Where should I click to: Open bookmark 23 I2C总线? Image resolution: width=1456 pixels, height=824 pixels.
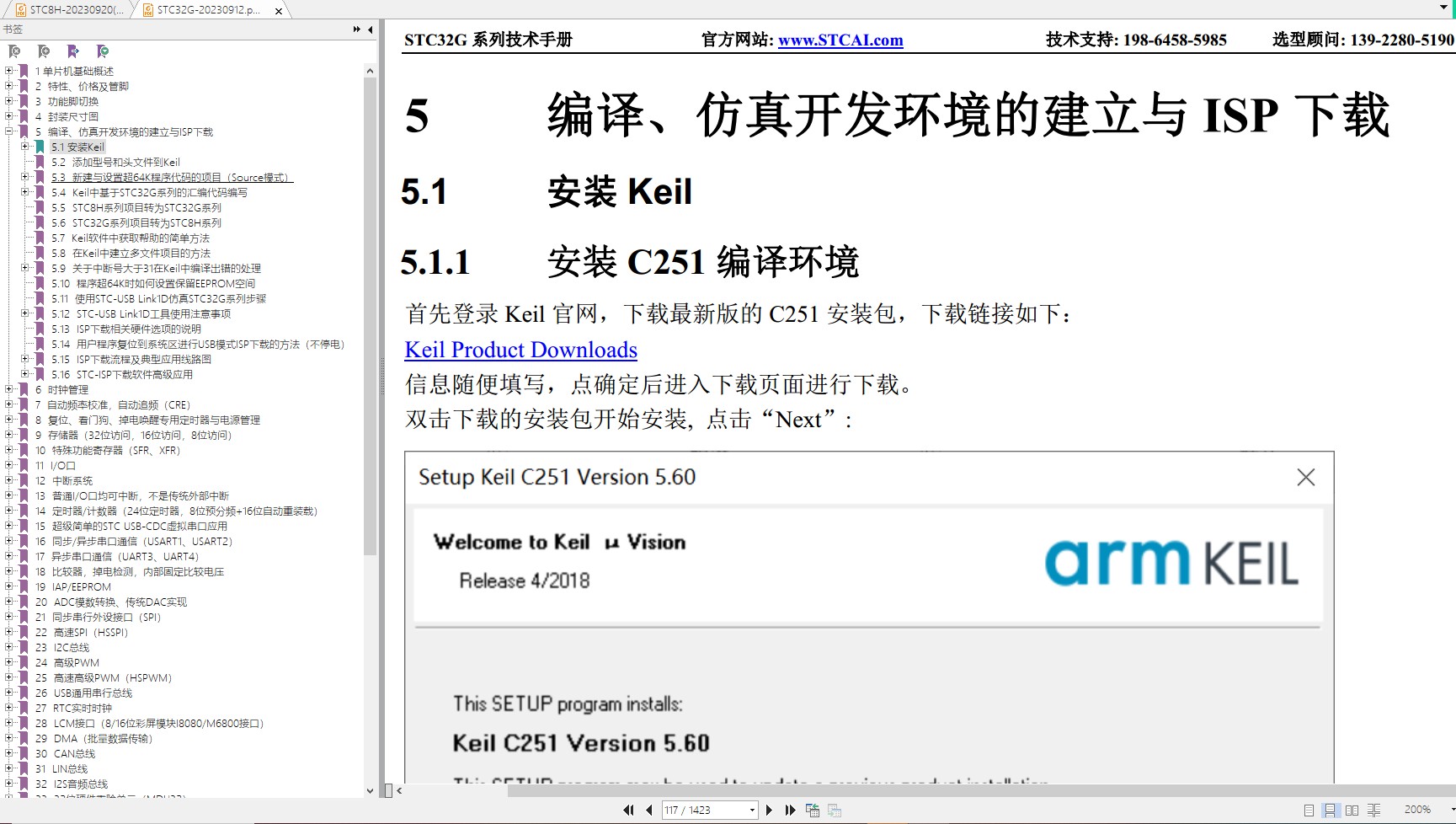tap(62, 647)
